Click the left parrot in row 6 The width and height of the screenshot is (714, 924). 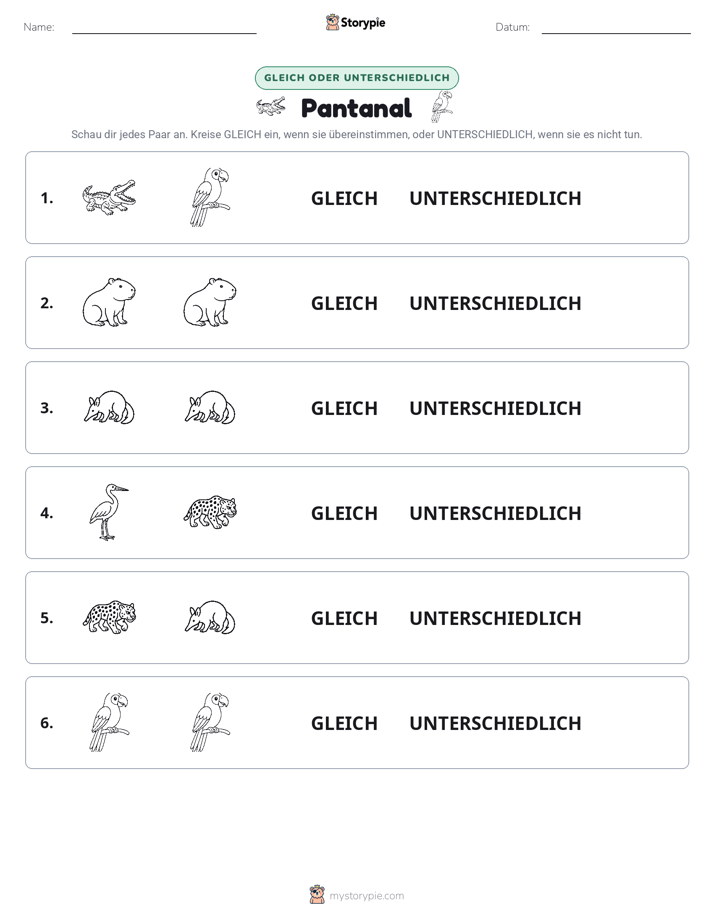(x=110, y=722)
